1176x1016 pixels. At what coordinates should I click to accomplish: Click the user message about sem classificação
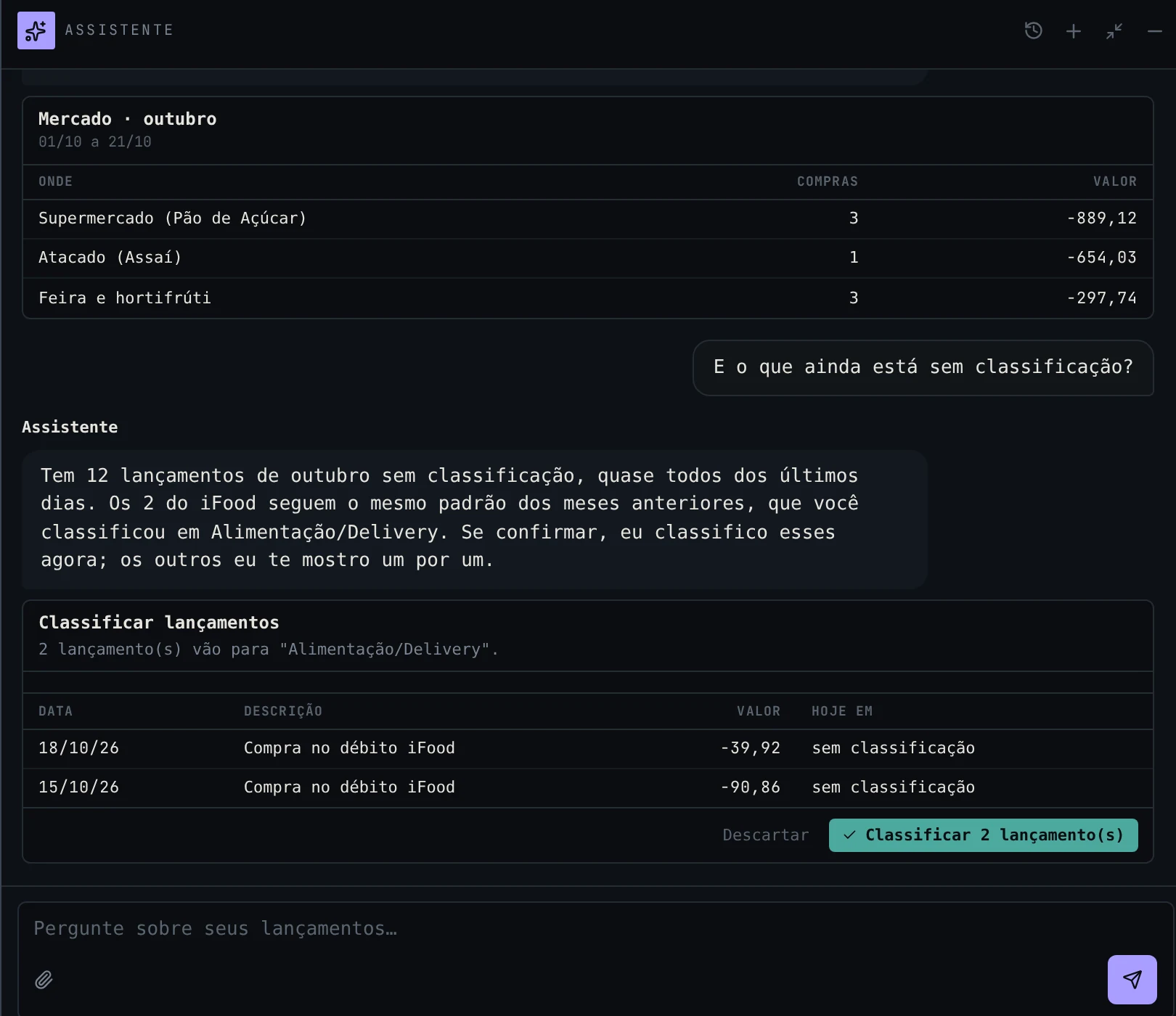point(923,367)
